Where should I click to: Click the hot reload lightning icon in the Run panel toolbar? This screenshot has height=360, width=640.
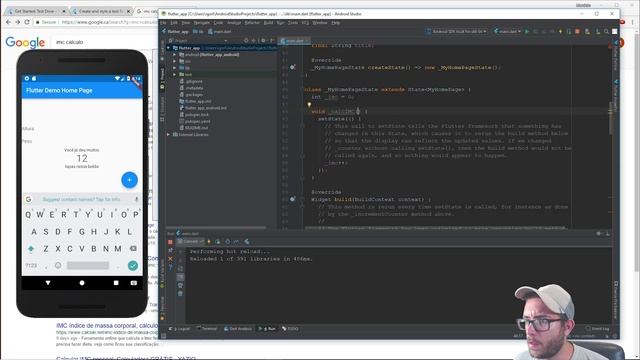point(209,242)
